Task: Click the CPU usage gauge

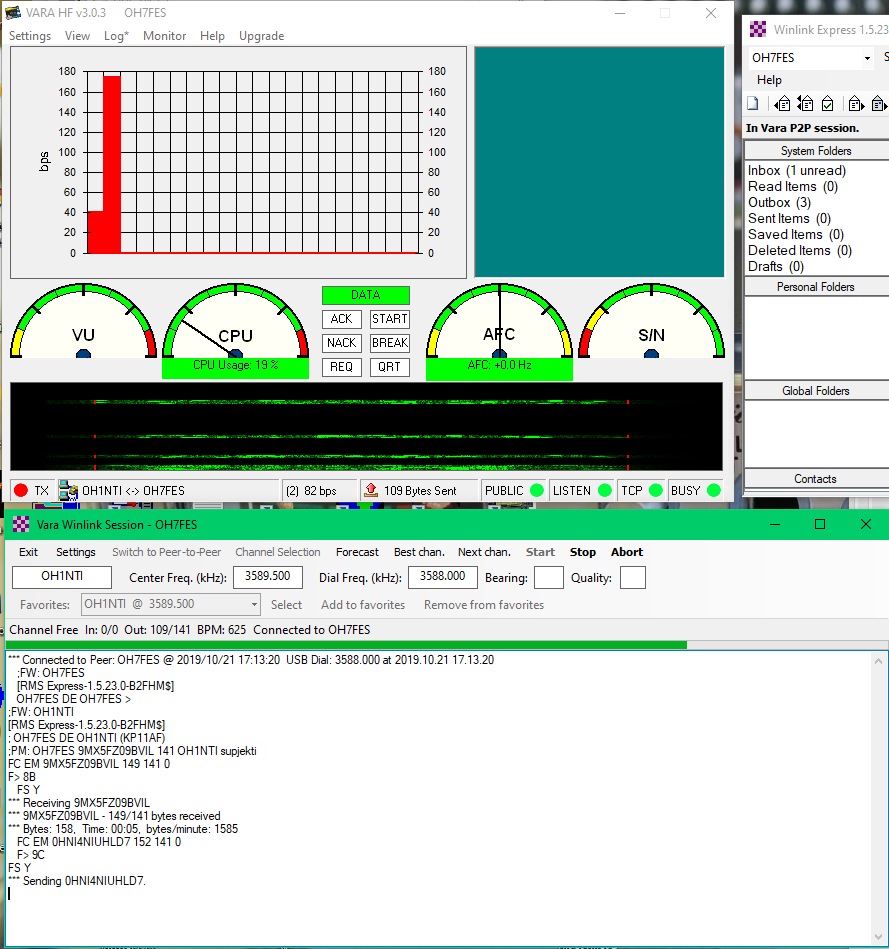Action: pos(235,321)
